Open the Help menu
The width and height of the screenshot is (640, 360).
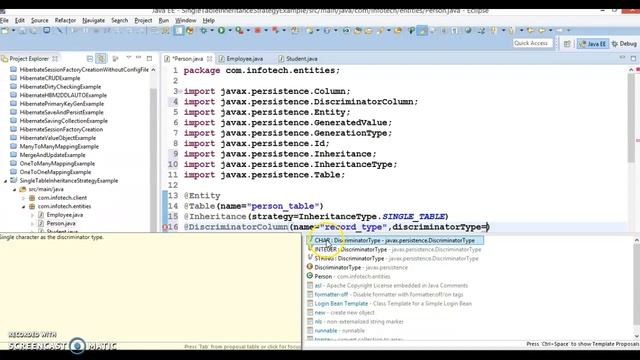tap(209, 20)
